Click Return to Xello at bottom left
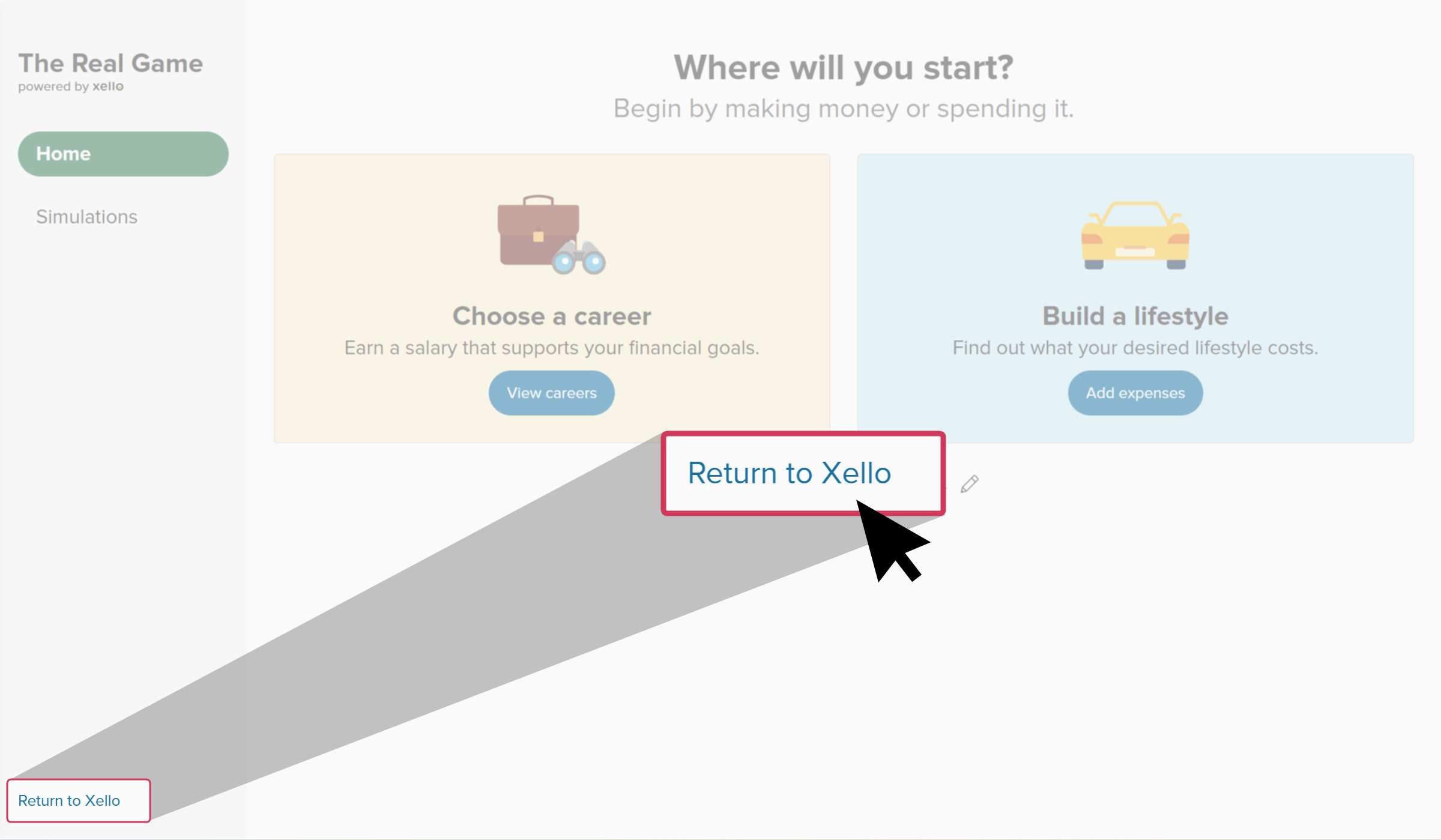The height and width of the screenshot is (840, 1441). [x=70, y=800]
